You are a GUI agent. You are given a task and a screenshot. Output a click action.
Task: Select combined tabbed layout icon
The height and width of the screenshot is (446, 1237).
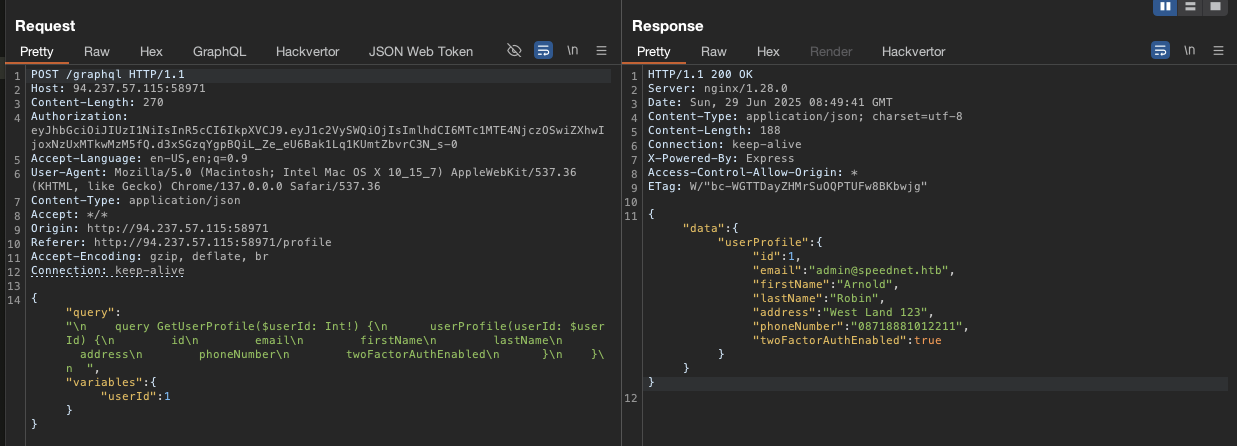[x=1215, y=6]
